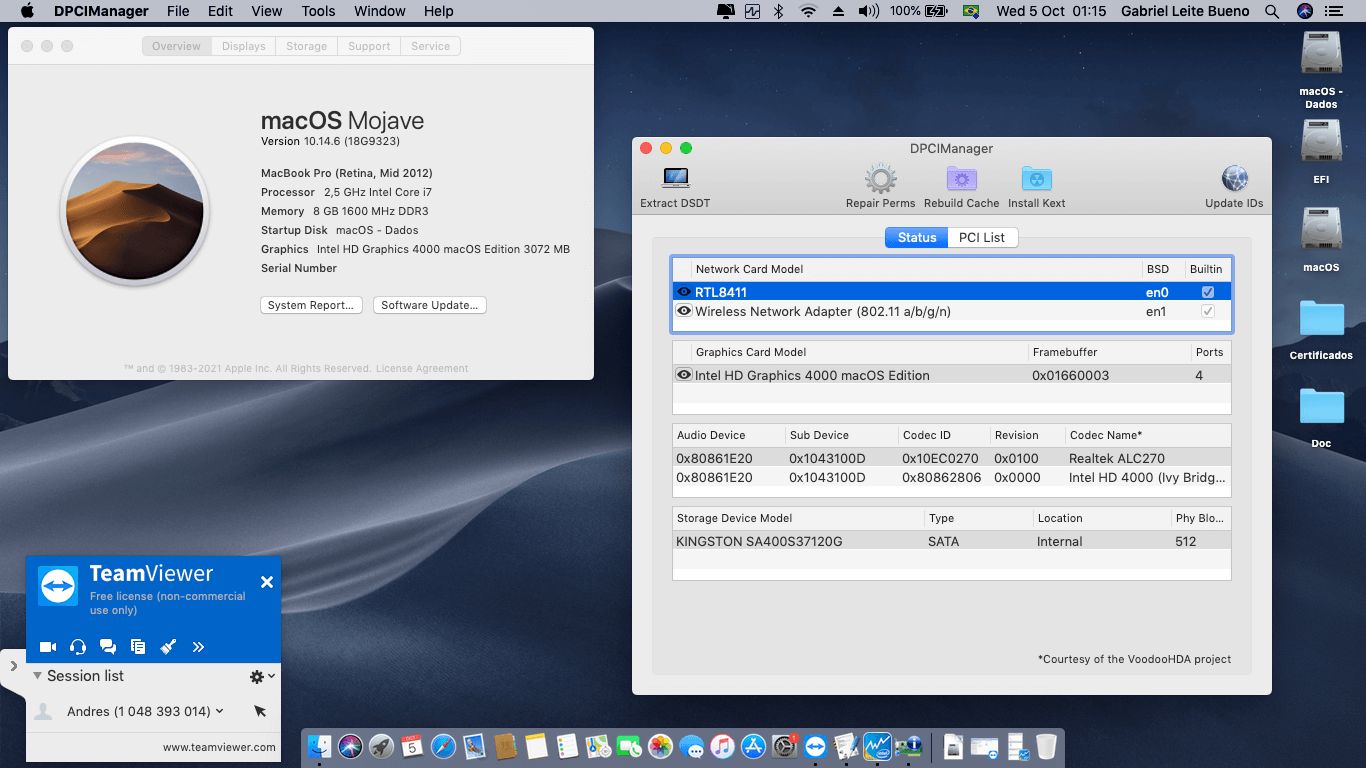The image size is (1366, 768).
Task: Click the Bluetooth menu bar icon
Action: pos(779,11)
